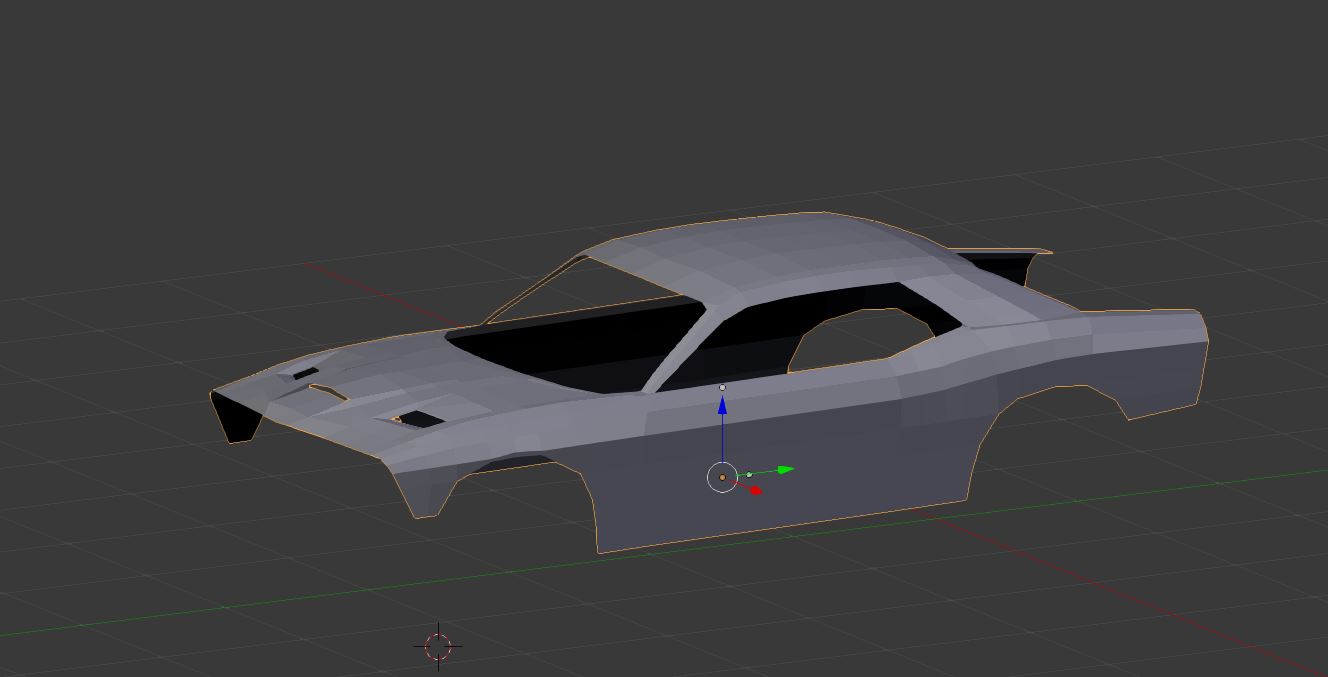
Task: Click the white circle at manipulator center
Action: click(722, 478)
